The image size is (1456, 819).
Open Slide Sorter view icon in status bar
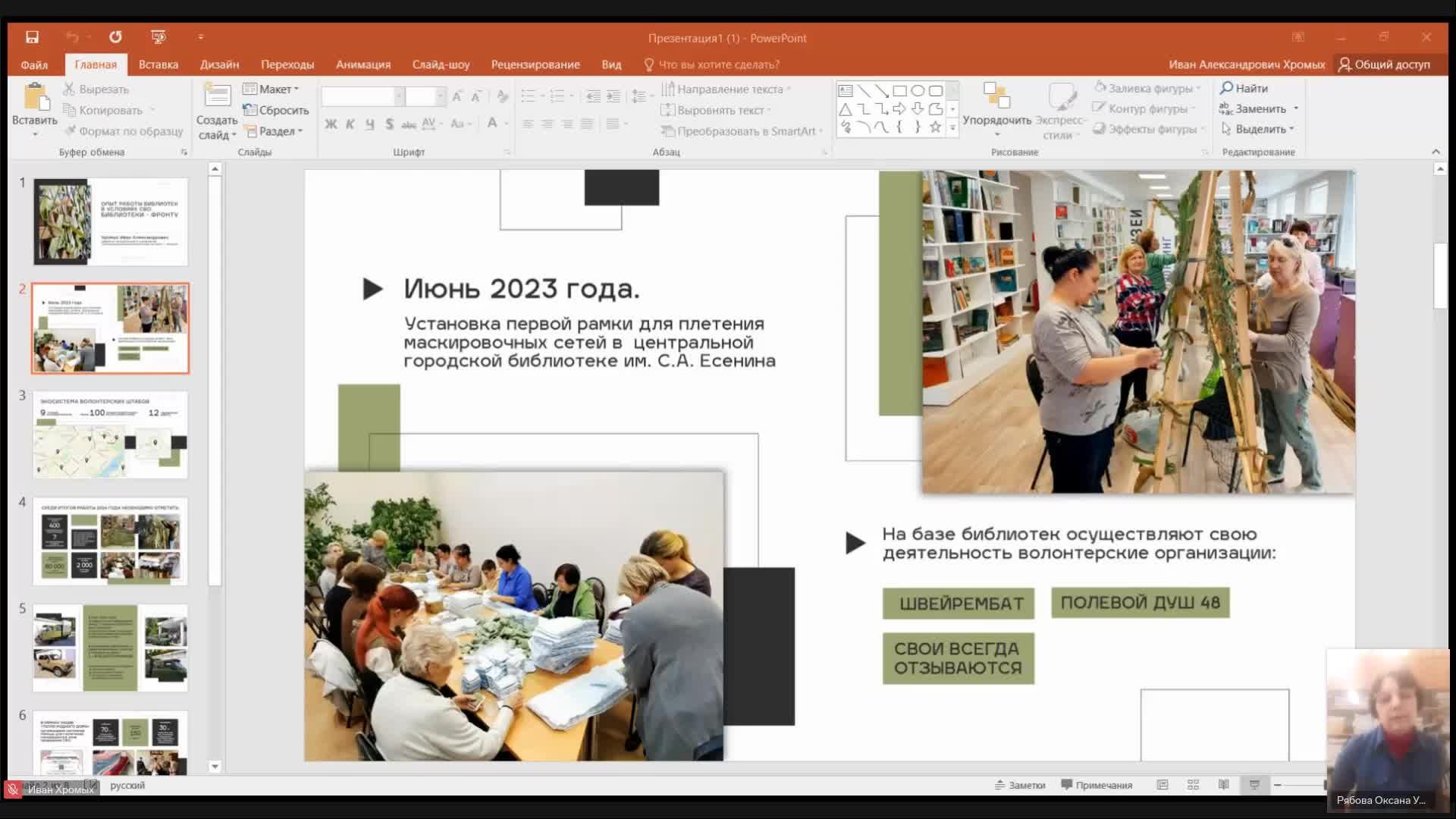click(x=1193, y=785)
